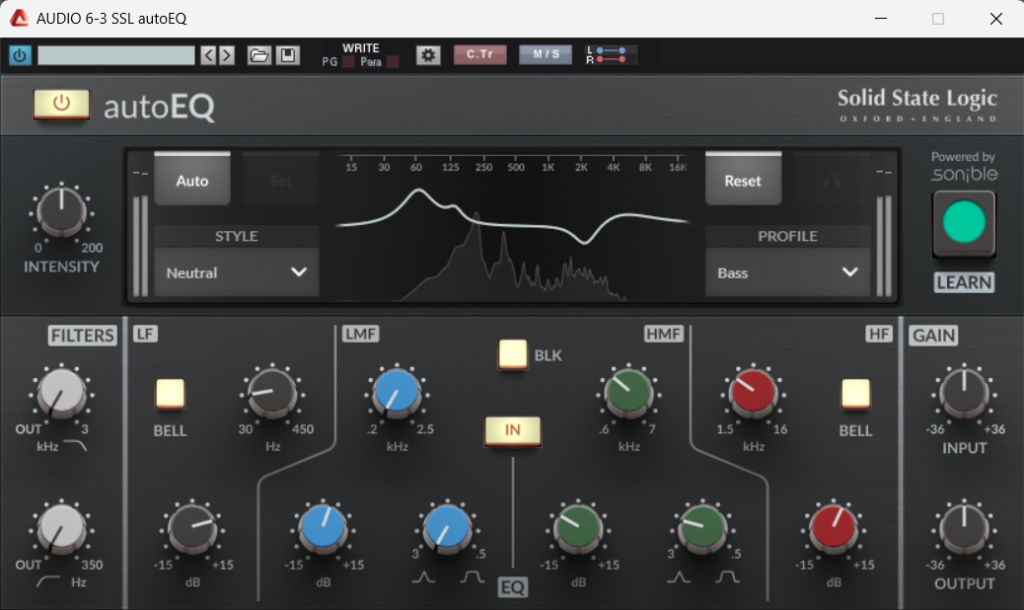1024x610 pixels.
Task: Click the save preset floppy disk icon
Action: click(288, 55)
